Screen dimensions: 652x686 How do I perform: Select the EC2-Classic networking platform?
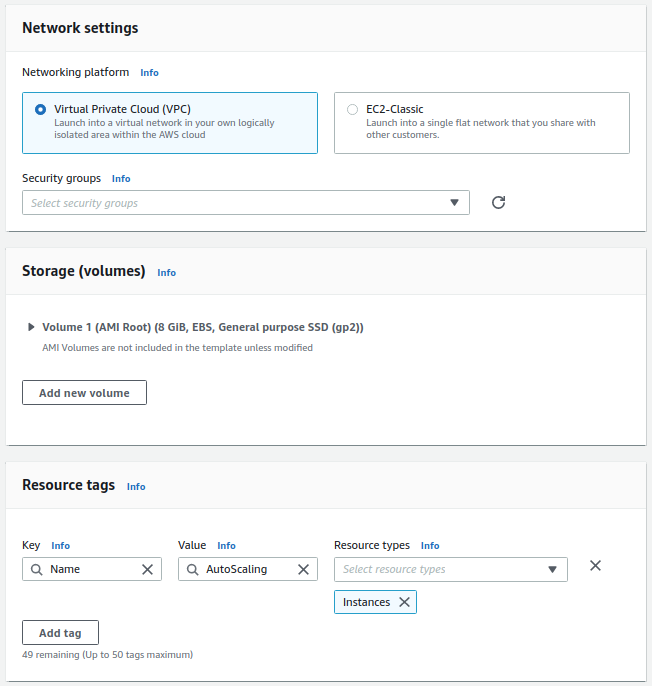[x=352, y=110]
